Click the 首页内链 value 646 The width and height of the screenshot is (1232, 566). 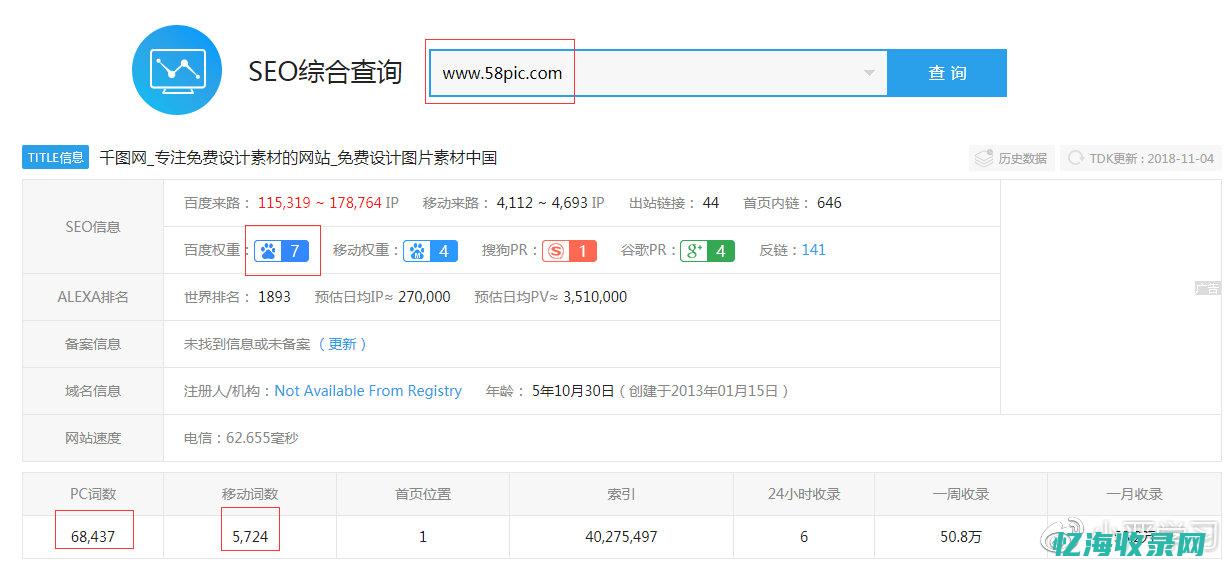(829, 203)
